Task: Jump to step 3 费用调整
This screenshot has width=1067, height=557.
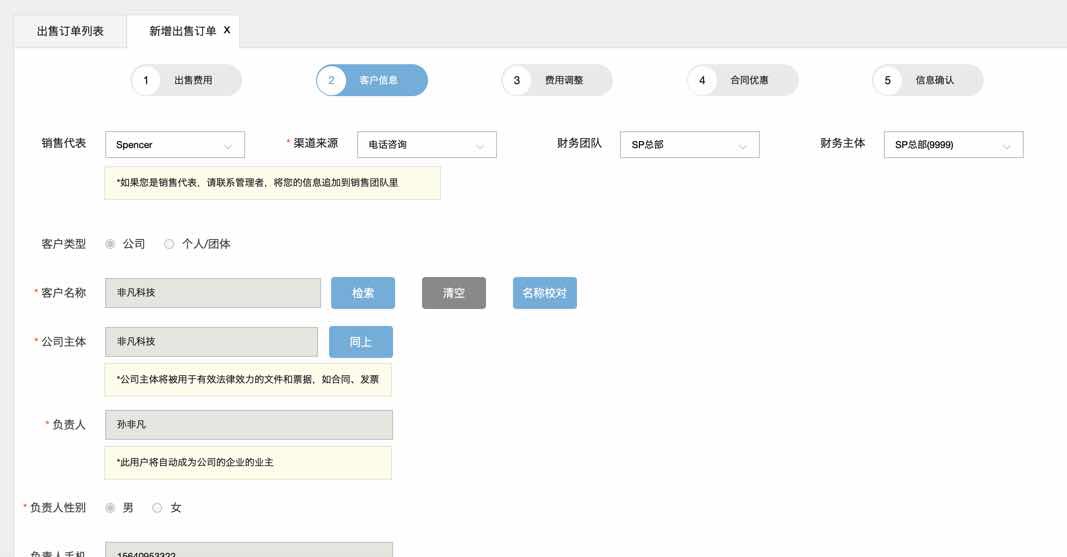Action: (557, 81)
